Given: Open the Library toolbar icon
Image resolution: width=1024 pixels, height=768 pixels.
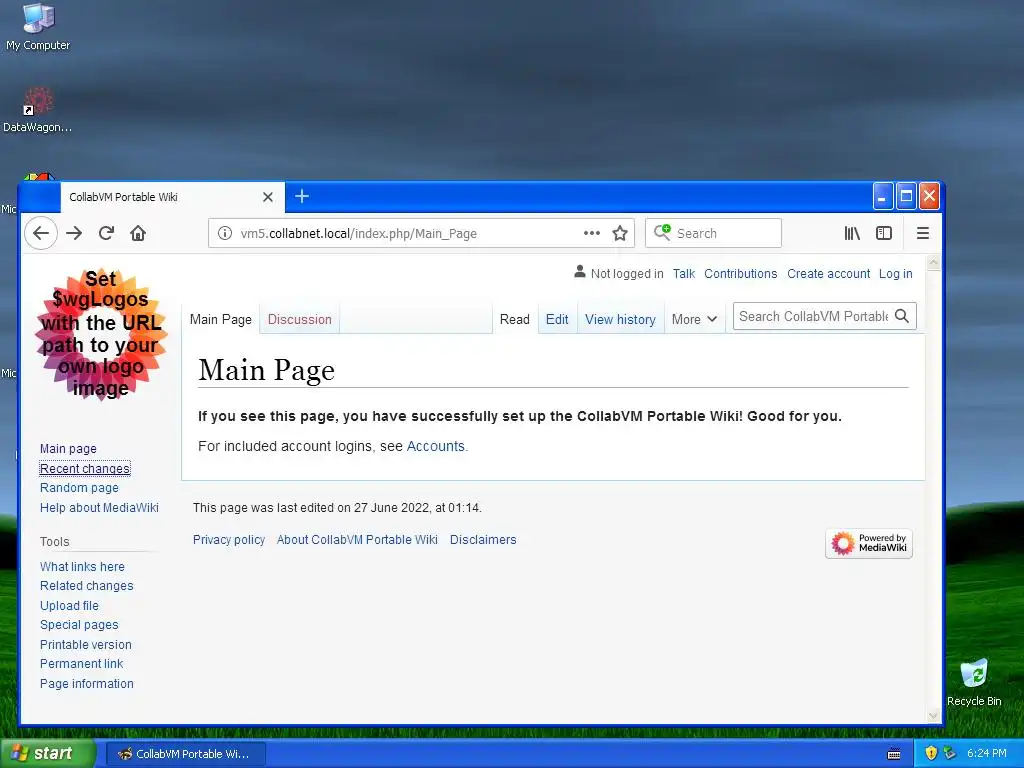Looking at the screenshot, I should tap(852, 233).
